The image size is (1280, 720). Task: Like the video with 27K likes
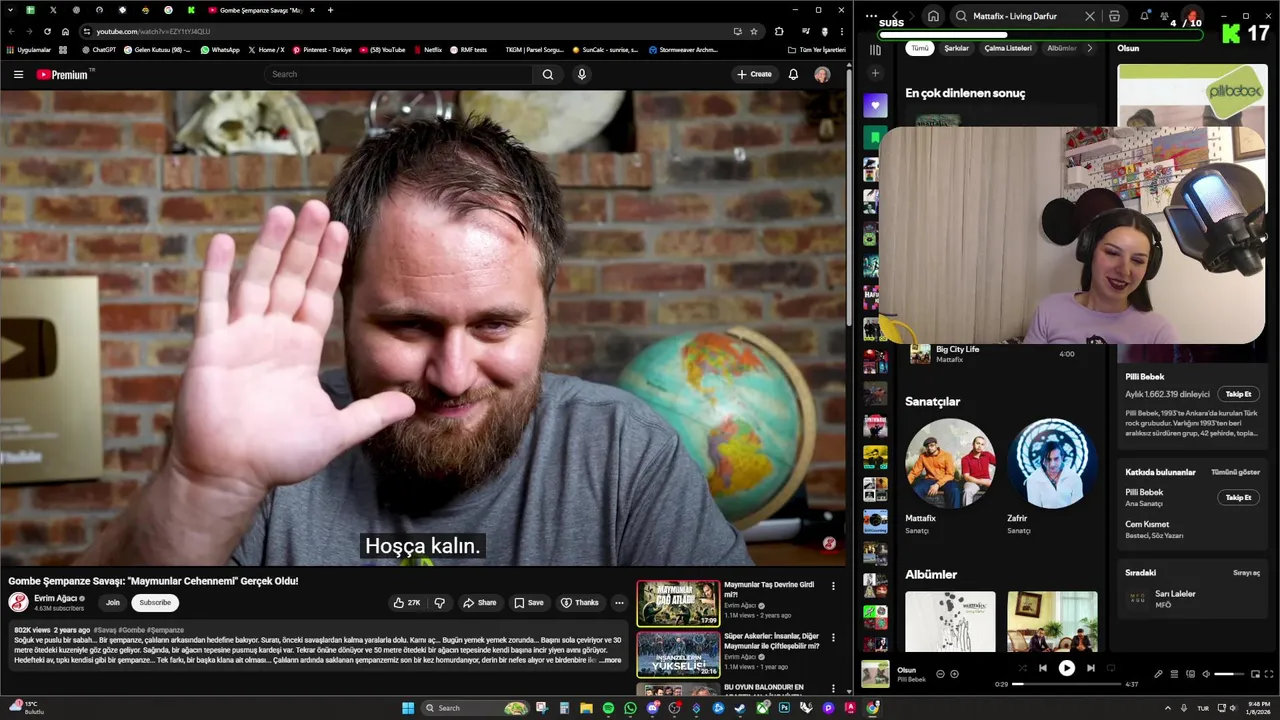tap(406, 603)
